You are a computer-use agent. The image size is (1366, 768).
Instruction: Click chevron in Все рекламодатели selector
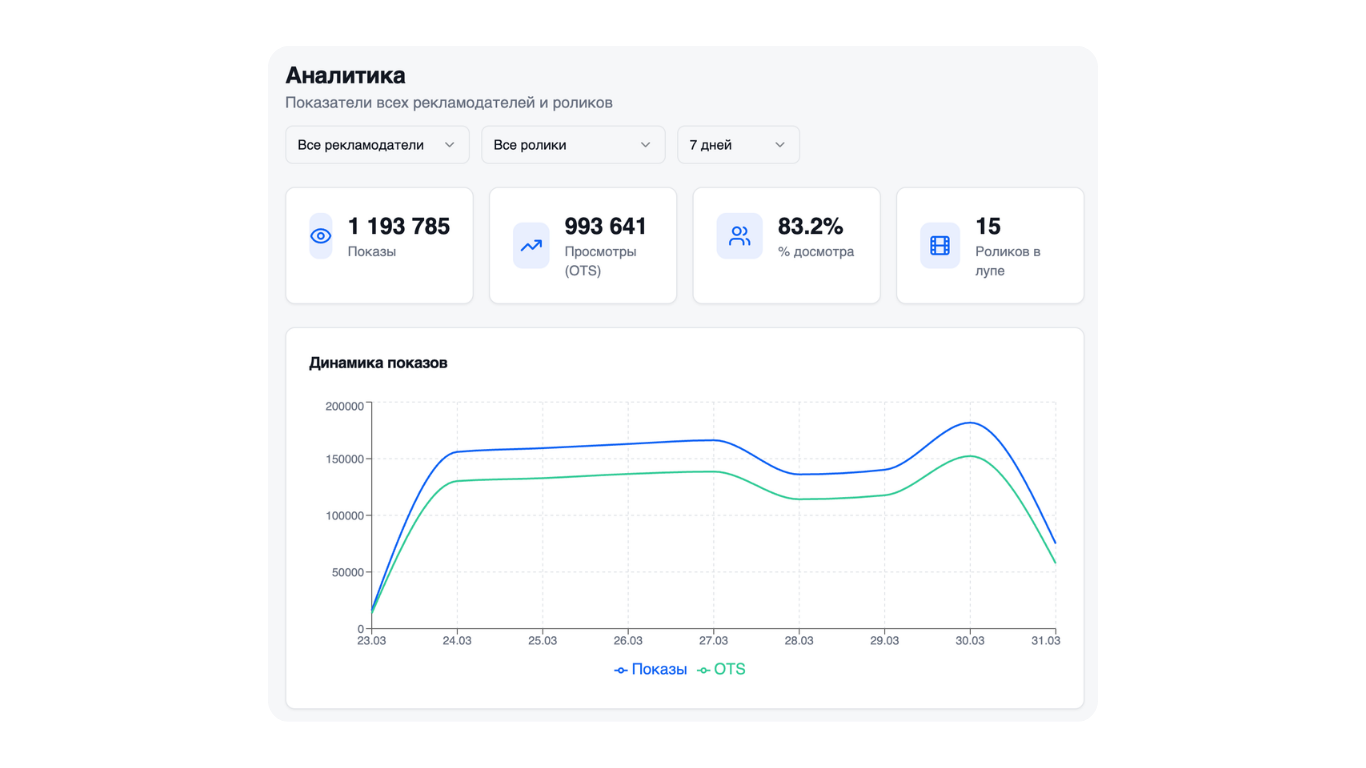tap(450, 145)
